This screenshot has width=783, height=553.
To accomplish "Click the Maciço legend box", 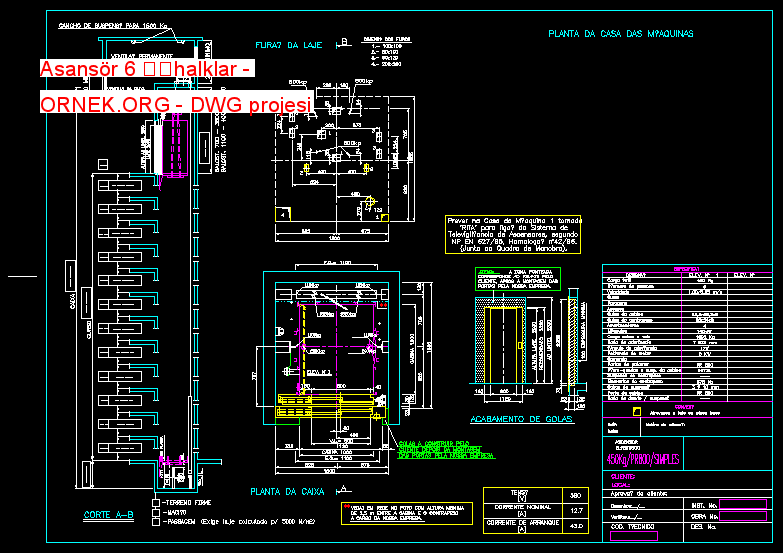I will click(155, 511).
